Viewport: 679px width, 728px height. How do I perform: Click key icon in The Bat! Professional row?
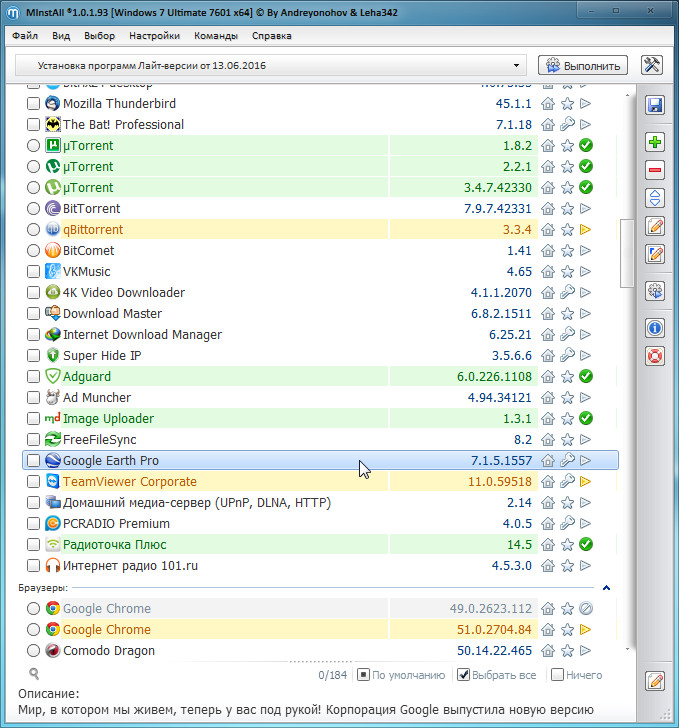tap(567, 124)
